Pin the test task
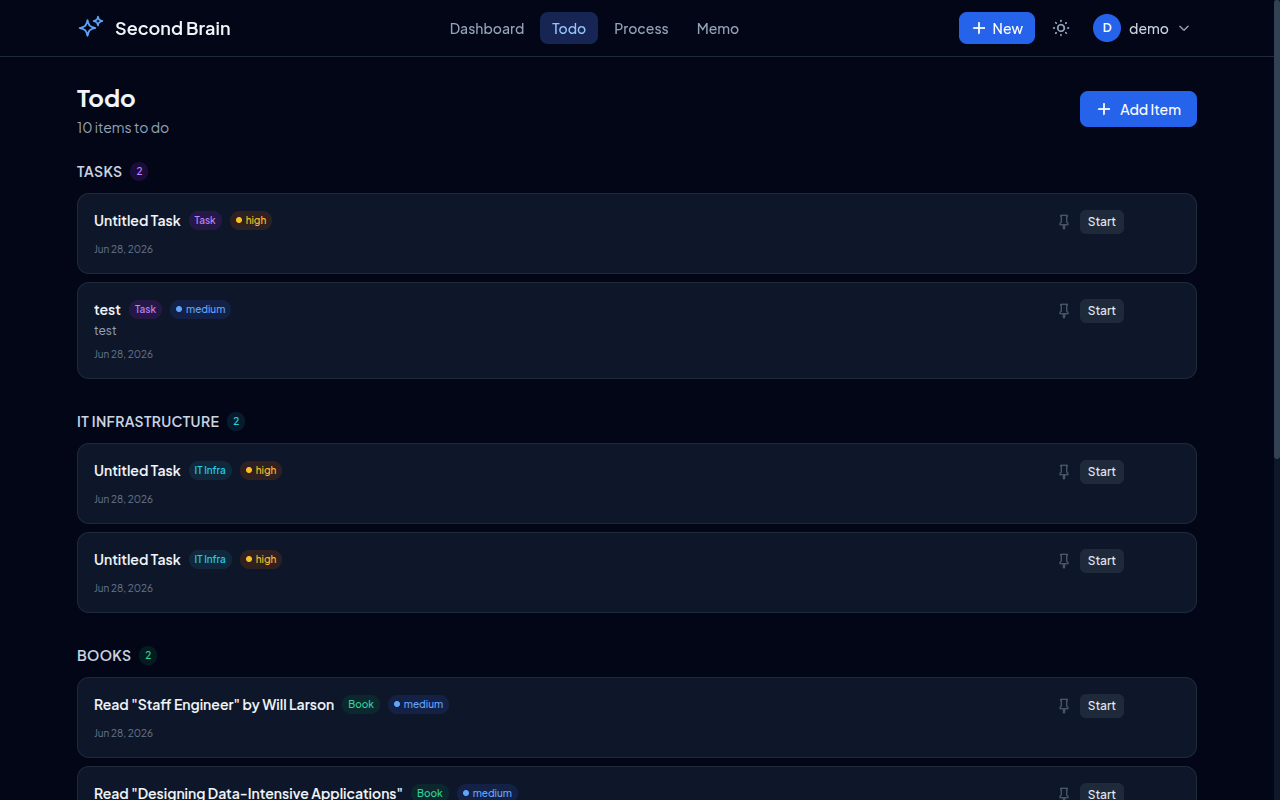This screenshot has height=800, width=1280. click(1064, 311)
